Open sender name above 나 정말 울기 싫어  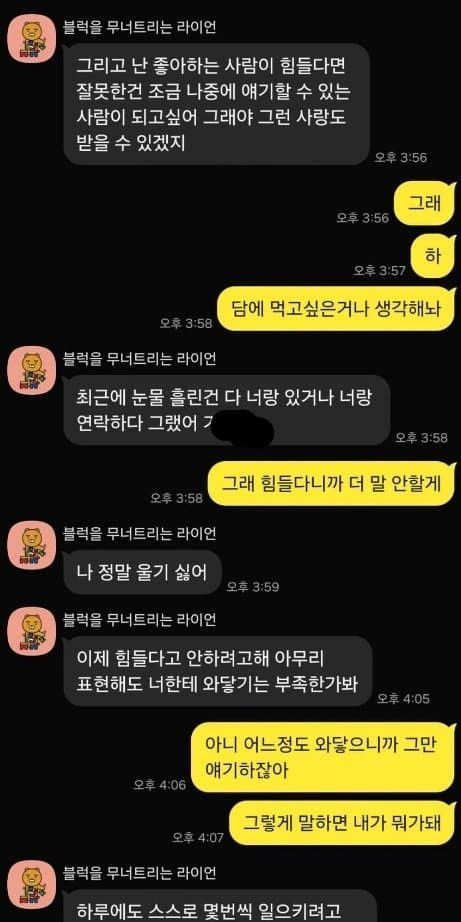click(x=139, y=533)
